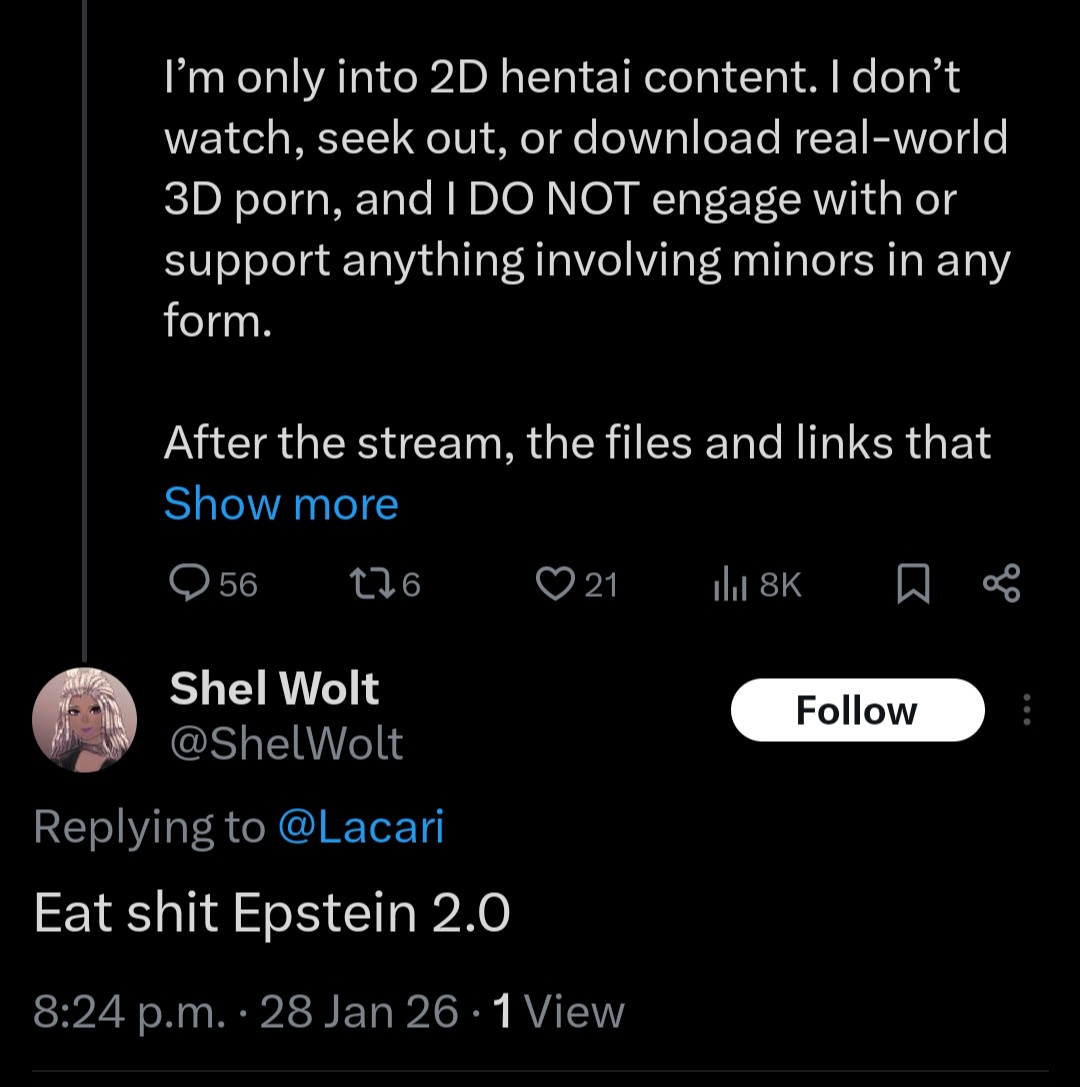This screenshot has height=1087, width=1080.
Task: Select the 'Eat shit Epstein 2.0' reply text
Action: 272,912
